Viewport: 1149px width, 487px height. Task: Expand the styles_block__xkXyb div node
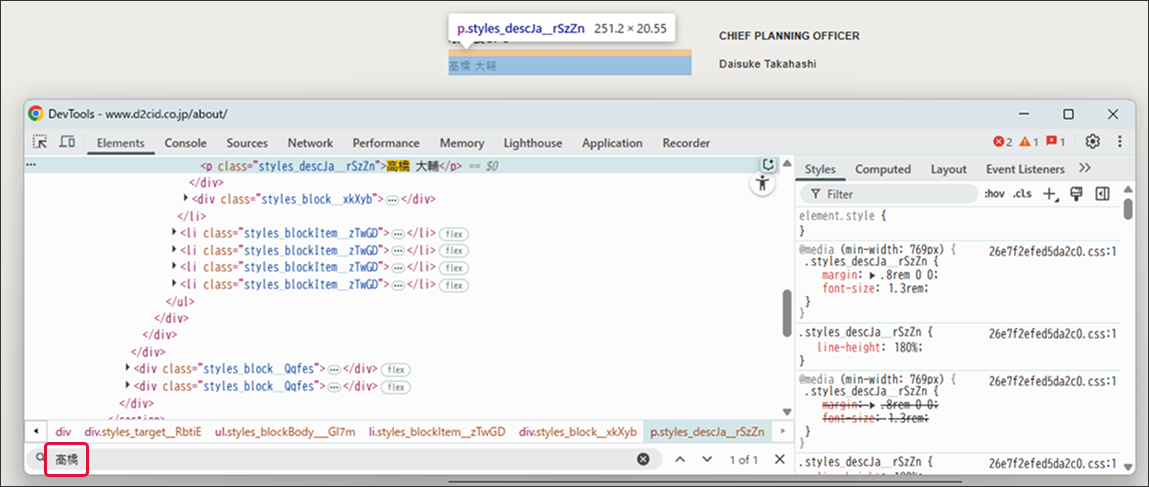pos(186,198)
